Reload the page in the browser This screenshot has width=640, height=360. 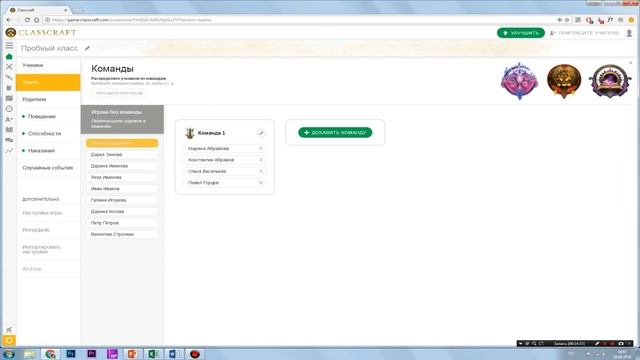27,20
